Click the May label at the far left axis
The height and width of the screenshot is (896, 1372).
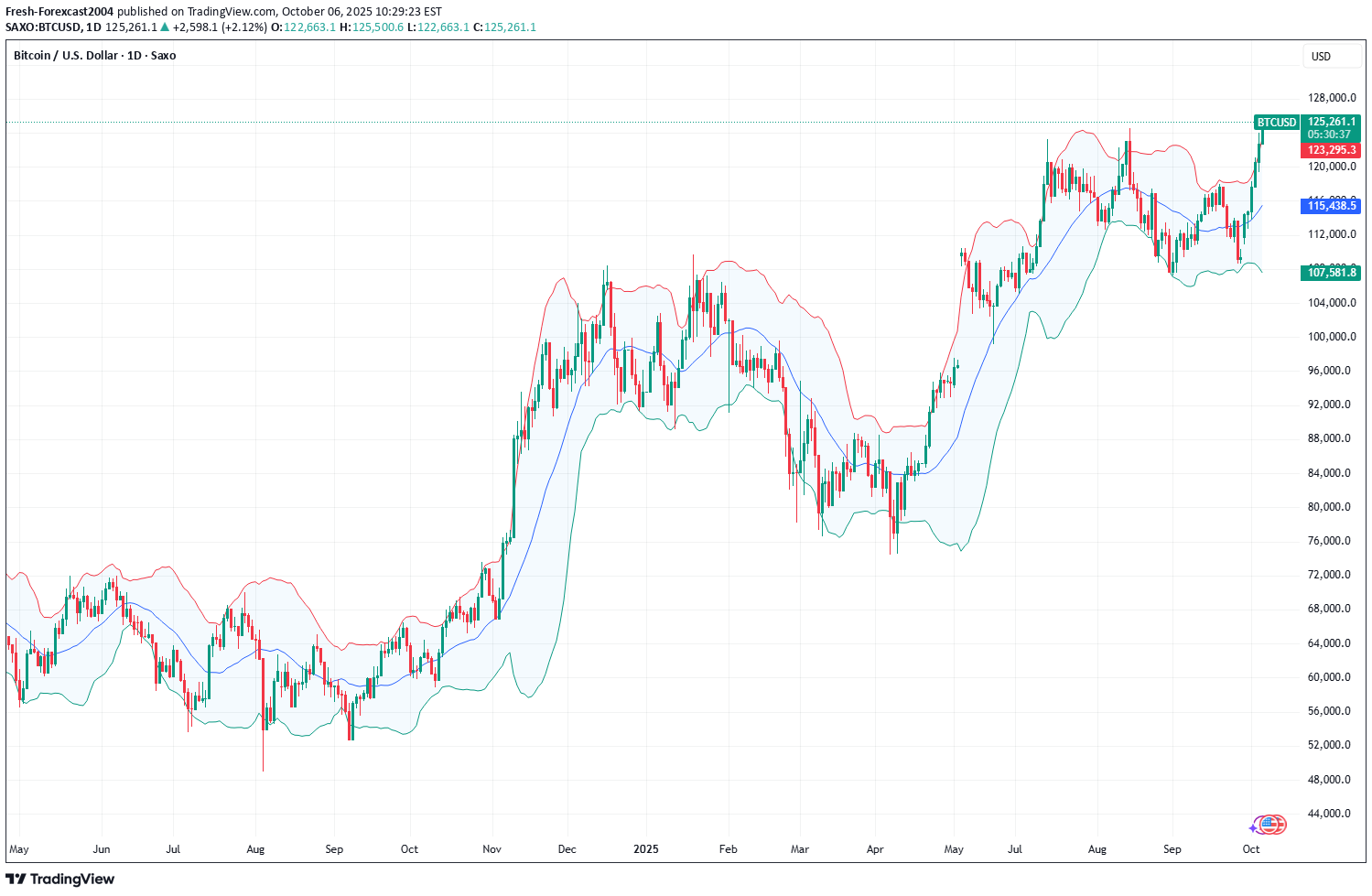[x=17, y=849]
